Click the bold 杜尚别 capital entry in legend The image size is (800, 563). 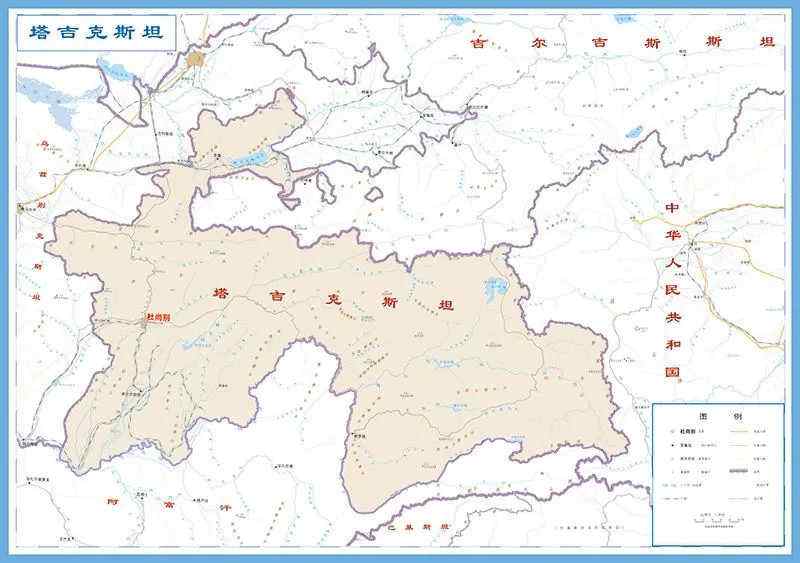click(688, 431)
